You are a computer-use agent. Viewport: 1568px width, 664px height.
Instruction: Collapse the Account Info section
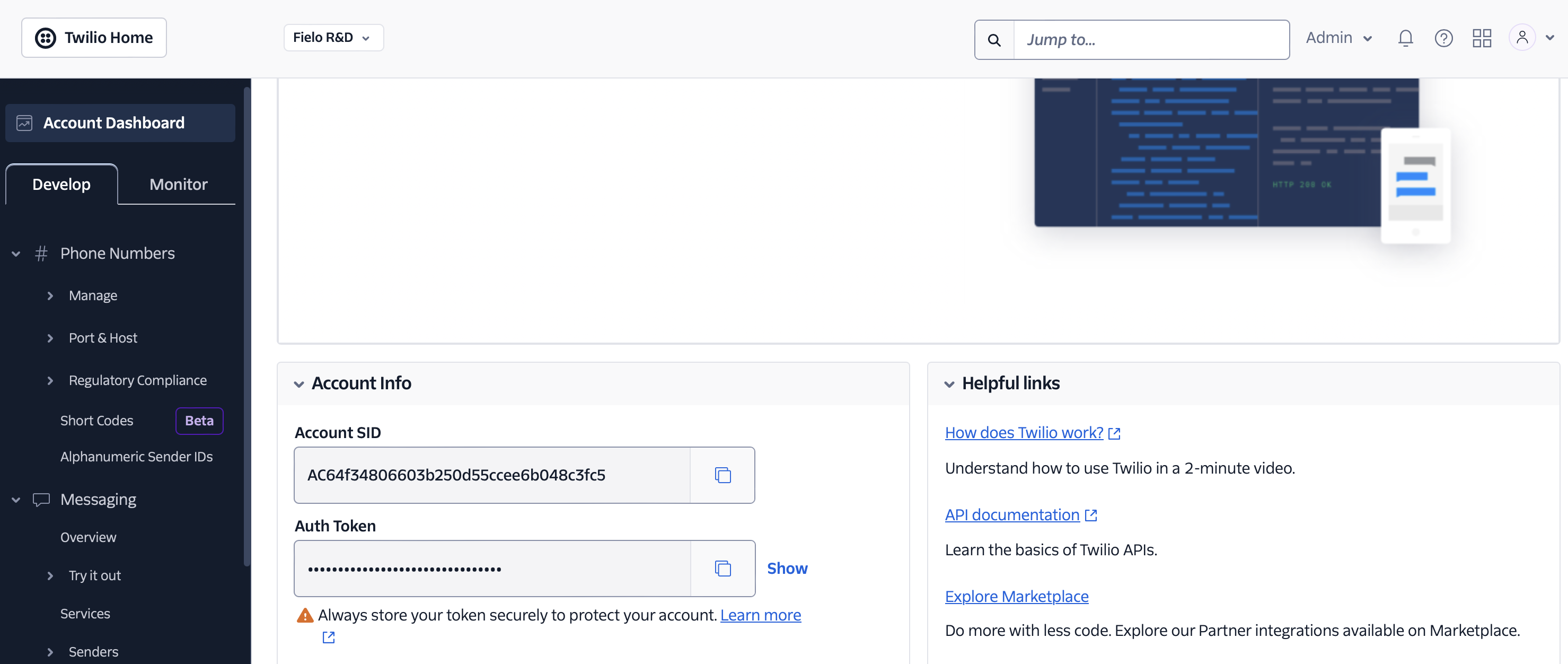299,384
